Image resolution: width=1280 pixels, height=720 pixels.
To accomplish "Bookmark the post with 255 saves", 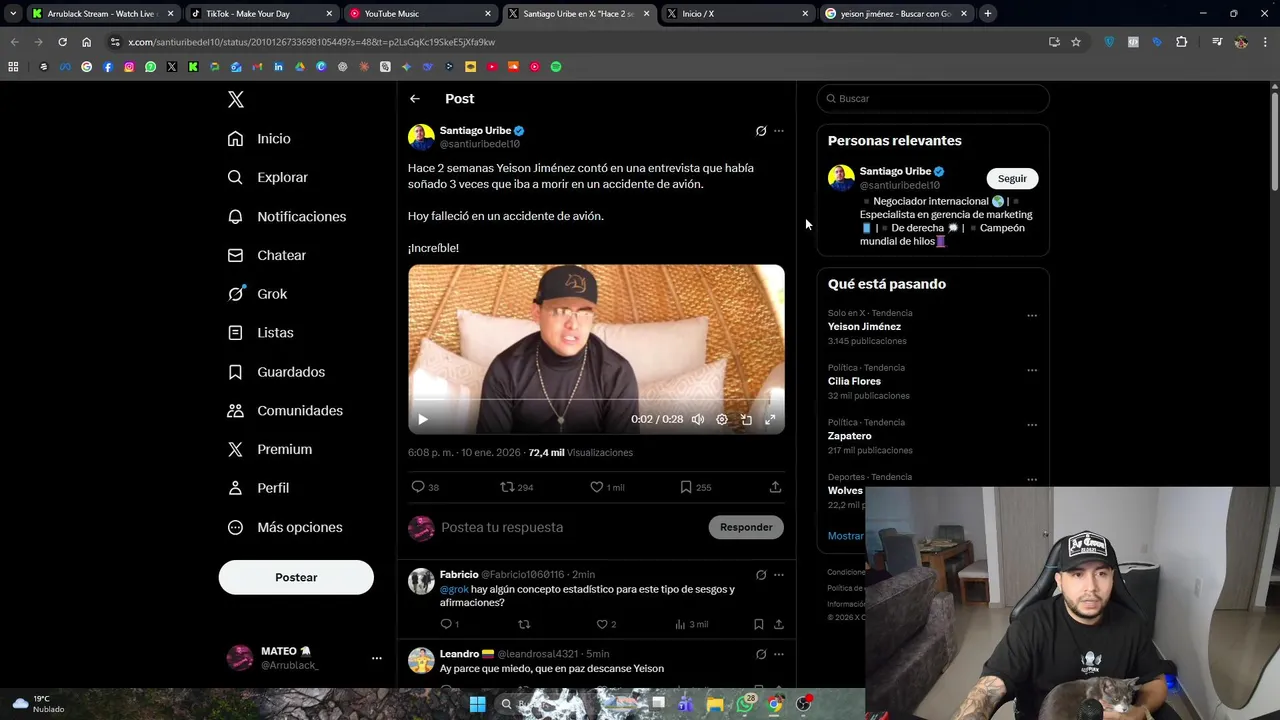I will [695, 487].
